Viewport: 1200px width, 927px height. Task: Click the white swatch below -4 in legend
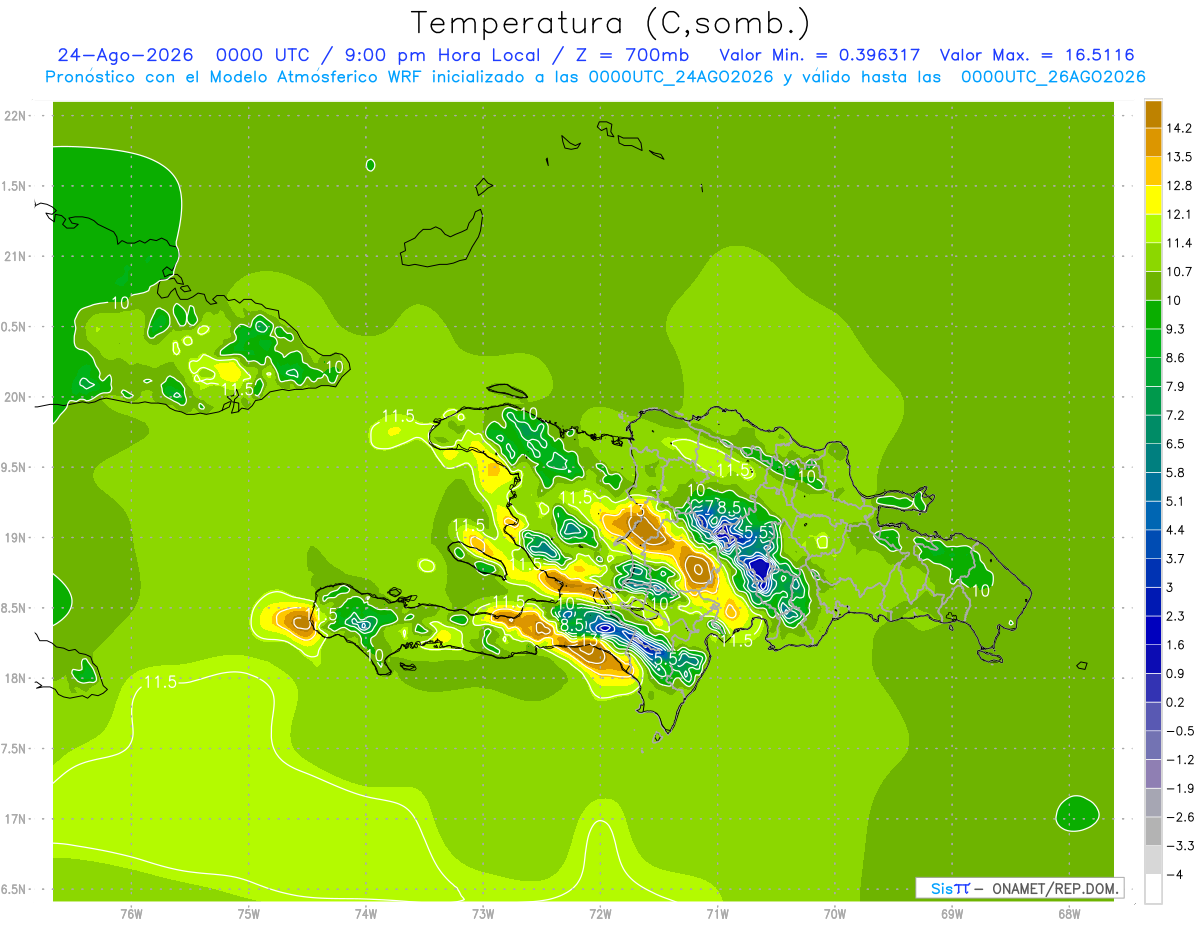click(1153, 889)
